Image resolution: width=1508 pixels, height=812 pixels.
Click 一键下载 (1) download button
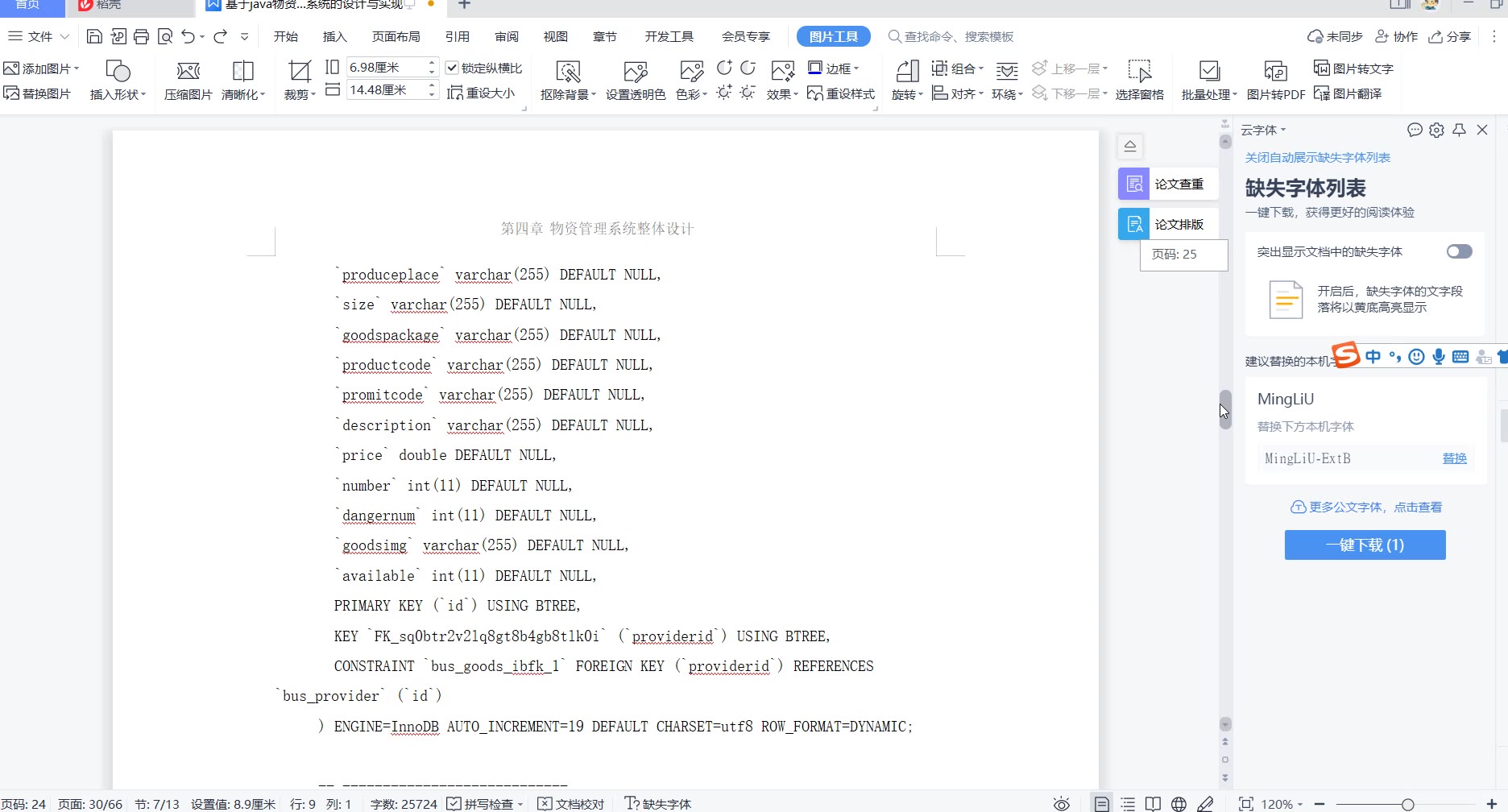click(1365, 545)
